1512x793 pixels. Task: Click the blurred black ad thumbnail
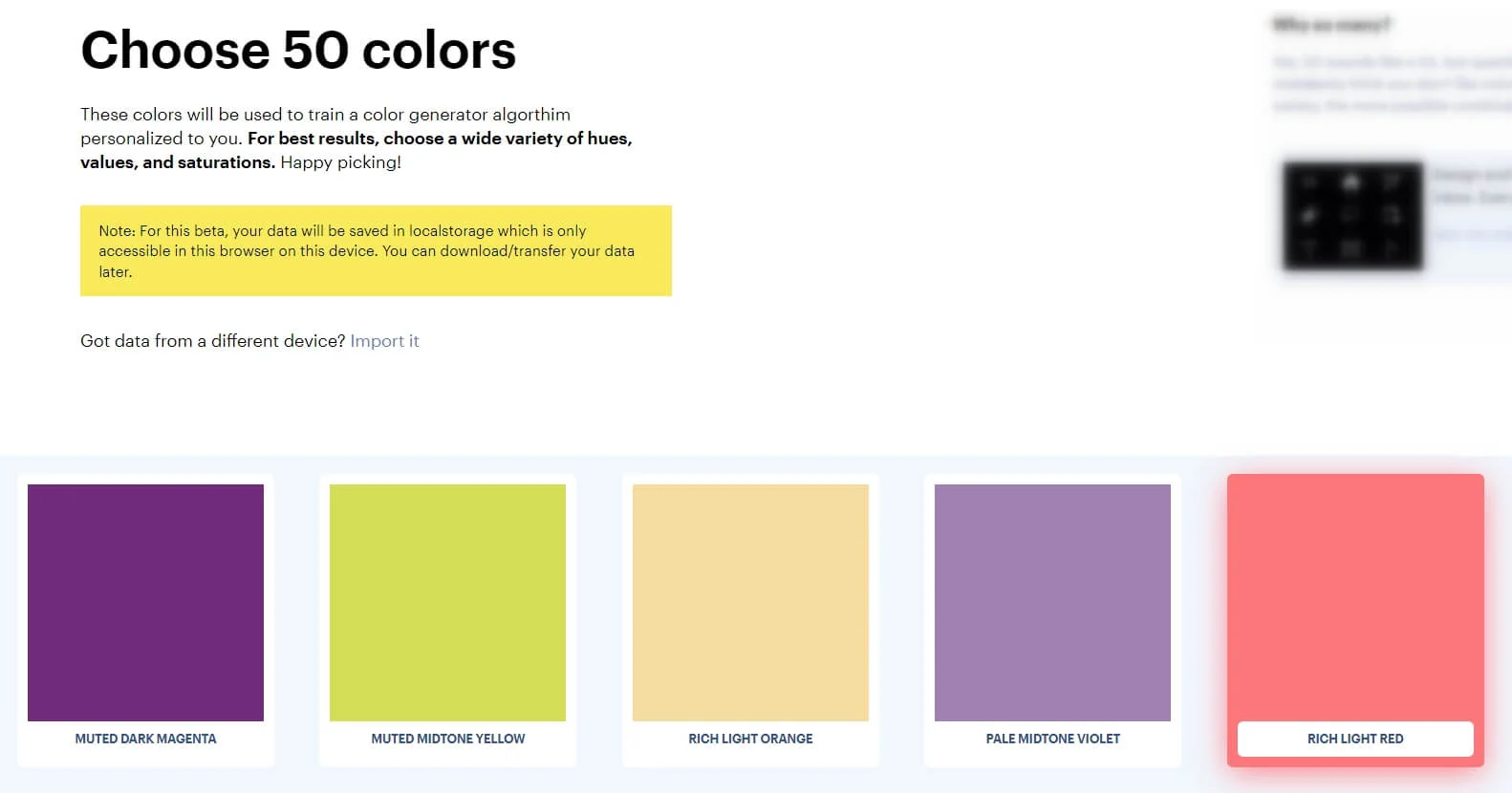coord(1351,215)
